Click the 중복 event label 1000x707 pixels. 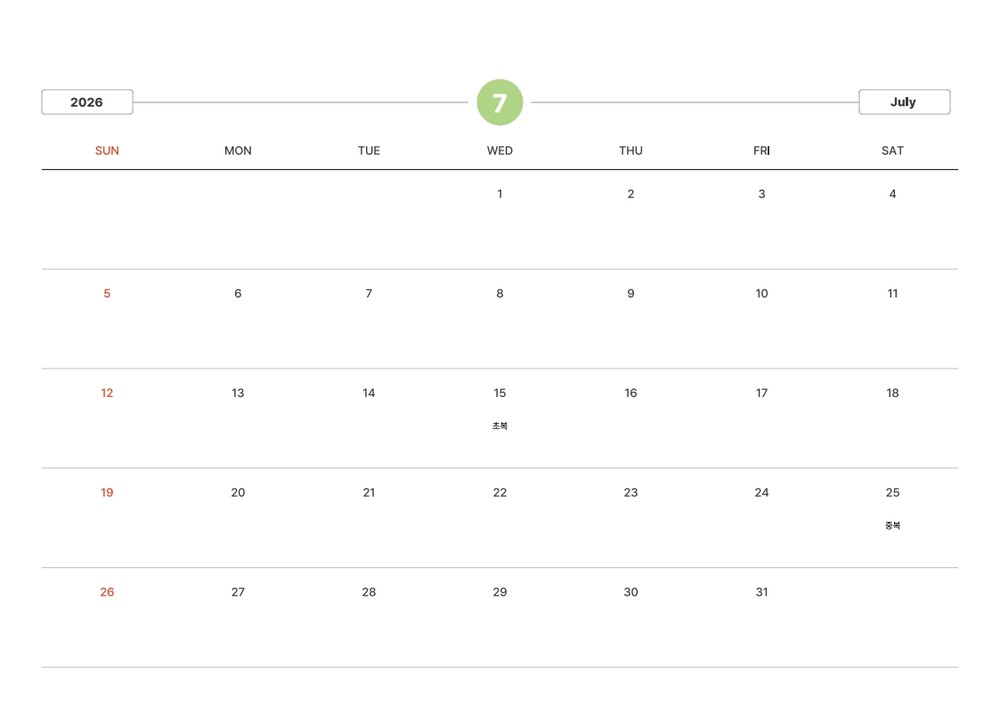pyautogui.click(x=893, y=526)
